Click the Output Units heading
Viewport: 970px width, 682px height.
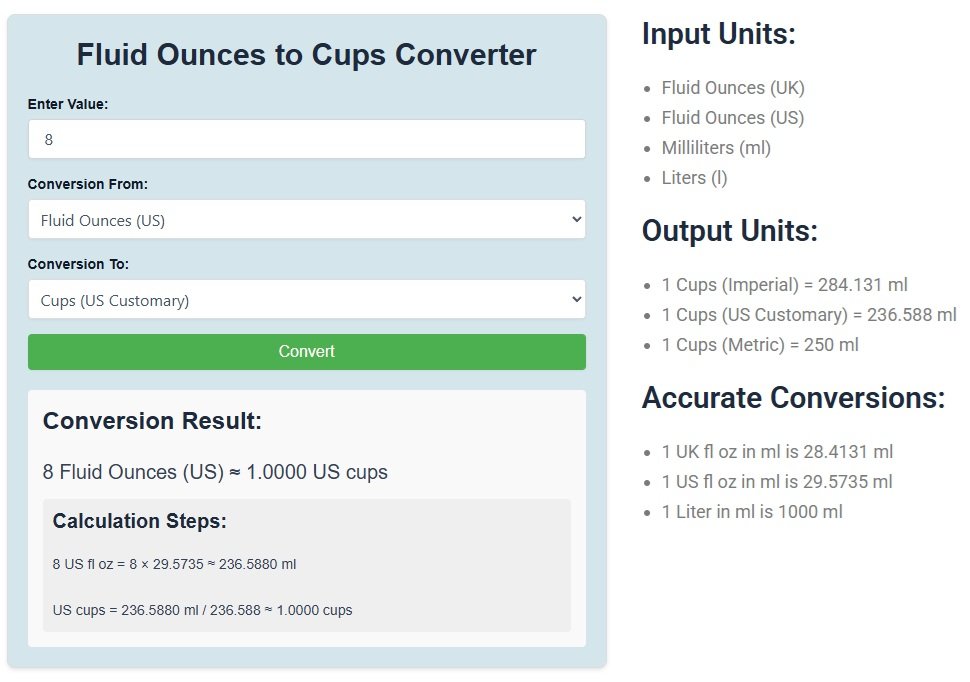pyautogui.click(x=731, y=231)
